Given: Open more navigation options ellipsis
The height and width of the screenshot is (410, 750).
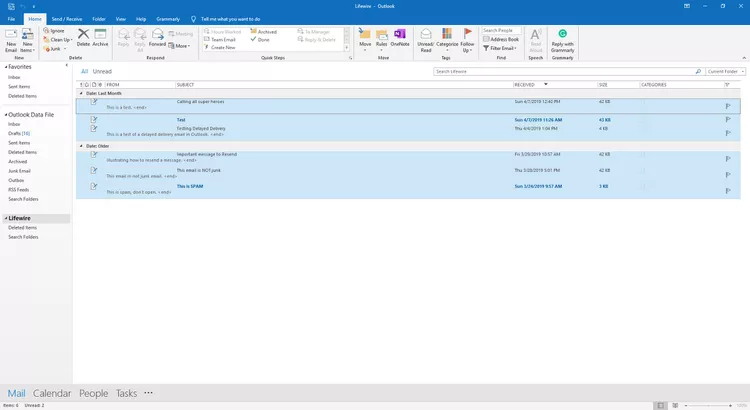Looking at the screenshot, I should coord(148,393).
